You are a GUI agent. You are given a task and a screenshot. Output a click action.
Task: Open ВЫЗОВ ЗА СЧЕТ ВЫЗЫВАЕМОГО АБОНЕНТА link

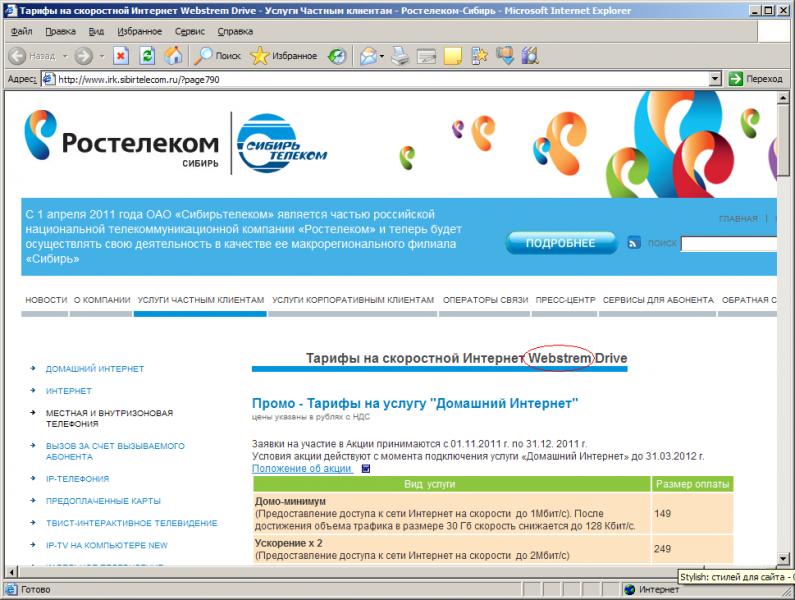115,451
